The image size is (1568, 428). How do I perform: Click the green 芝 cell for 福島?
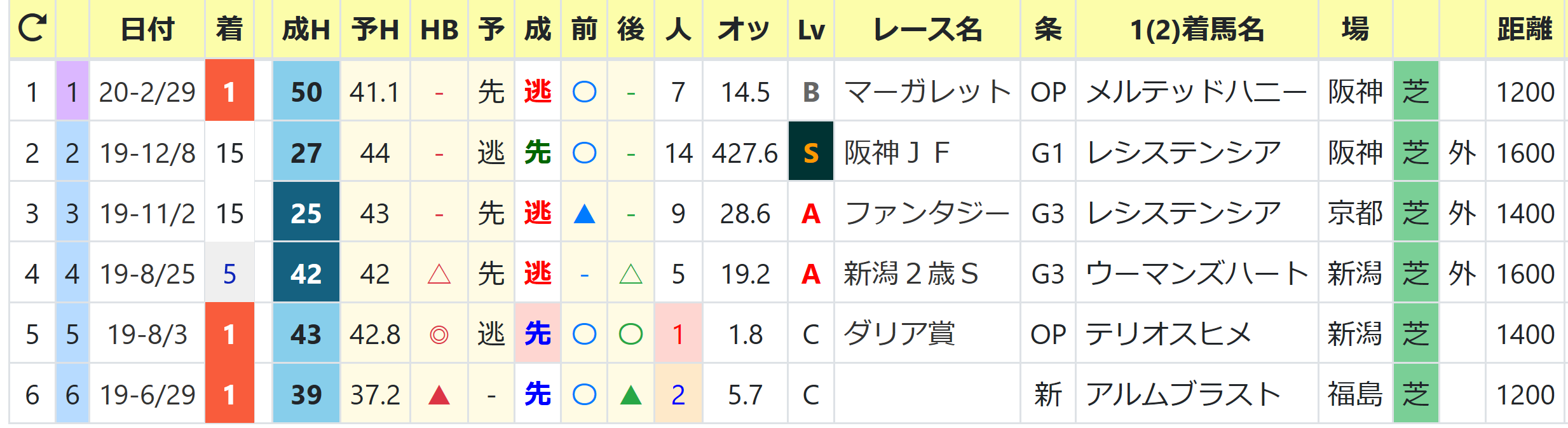1416,394
